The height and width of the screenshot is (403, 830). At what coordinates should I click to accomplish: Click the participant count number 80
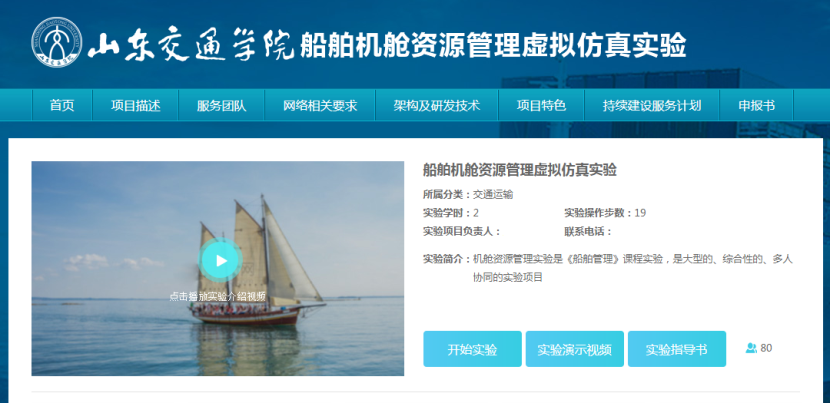(x=766, y=348)
